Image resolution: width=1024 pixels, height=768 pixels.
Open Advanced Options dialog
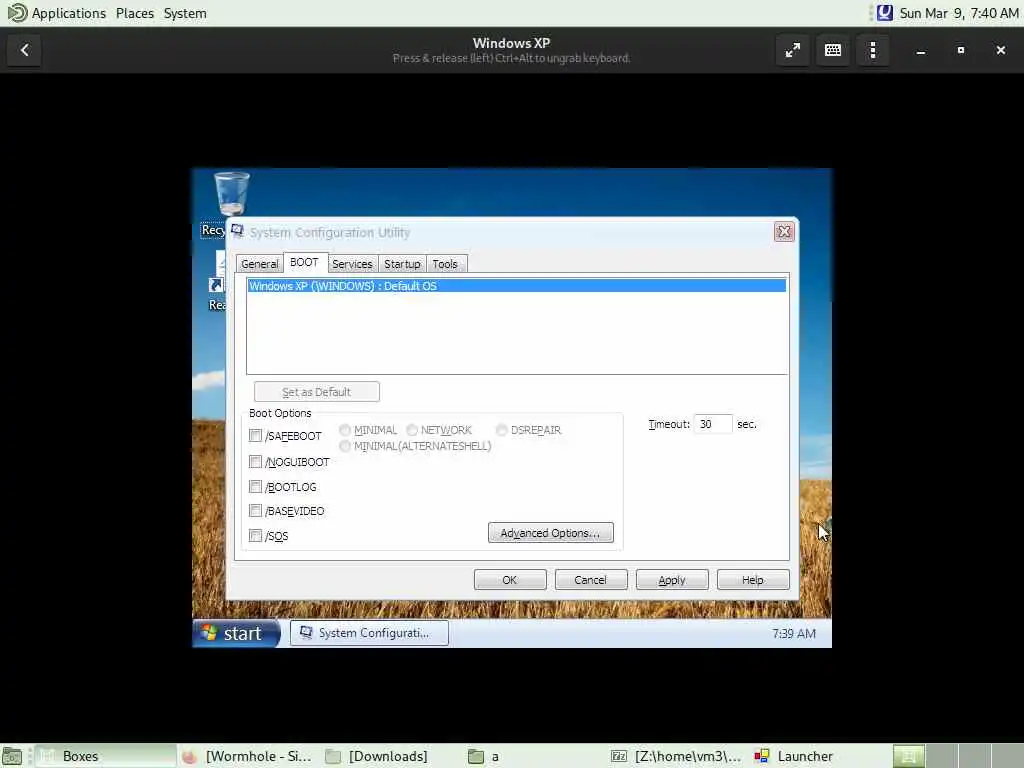pos(551,533)
